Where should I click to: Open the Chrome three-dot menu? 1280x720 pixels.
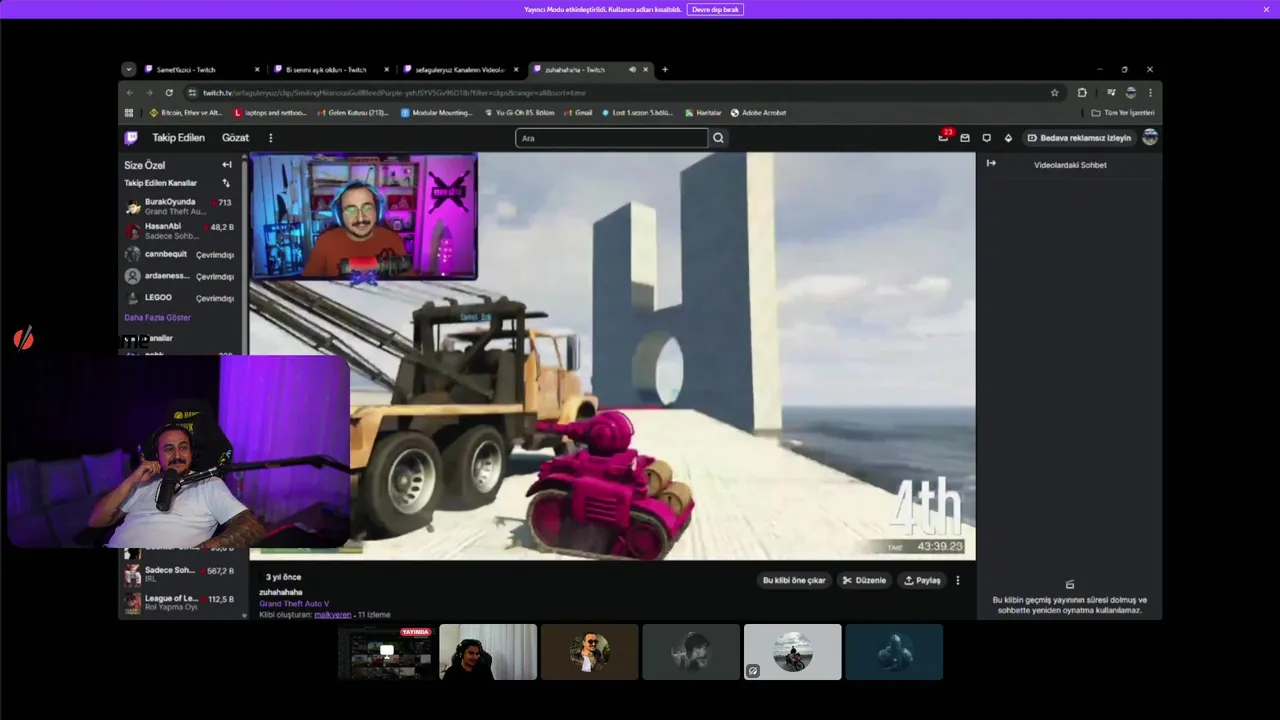[1150, 93]
